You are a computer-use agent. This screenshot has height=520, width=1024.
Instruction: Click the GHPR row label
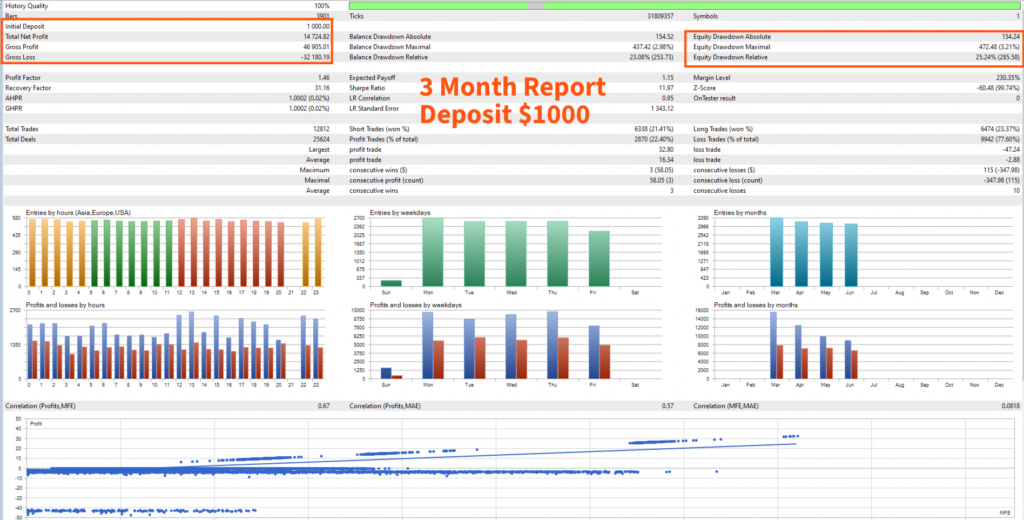[13, 108]
